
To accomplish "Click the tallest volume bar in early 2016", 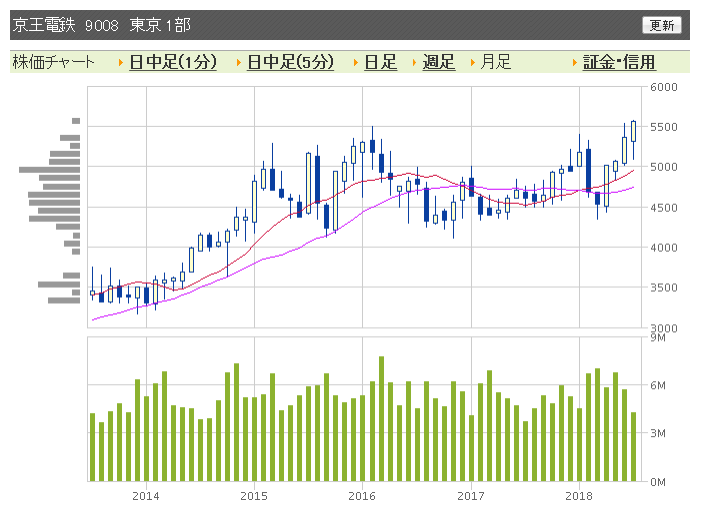I will (x=382, y=419).
